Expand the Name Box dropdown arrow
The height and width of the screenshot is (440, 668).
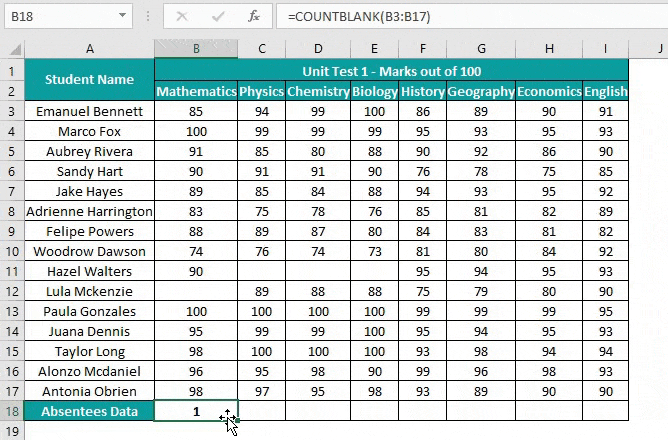123,16
